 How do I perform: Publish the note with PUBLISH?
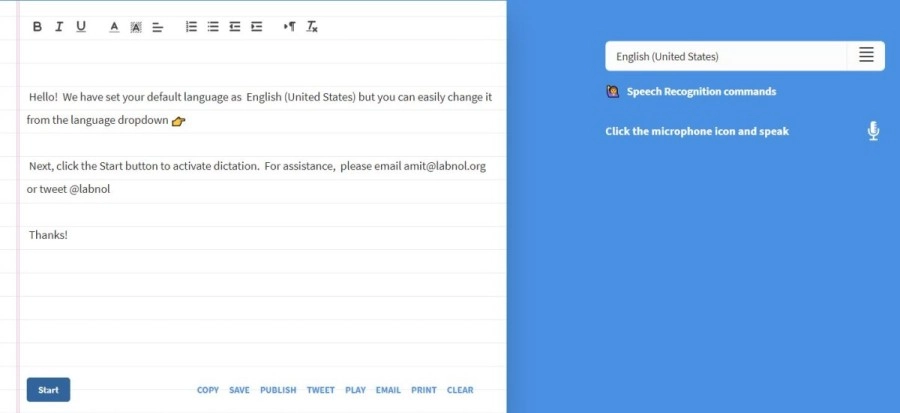click(278, 390)
